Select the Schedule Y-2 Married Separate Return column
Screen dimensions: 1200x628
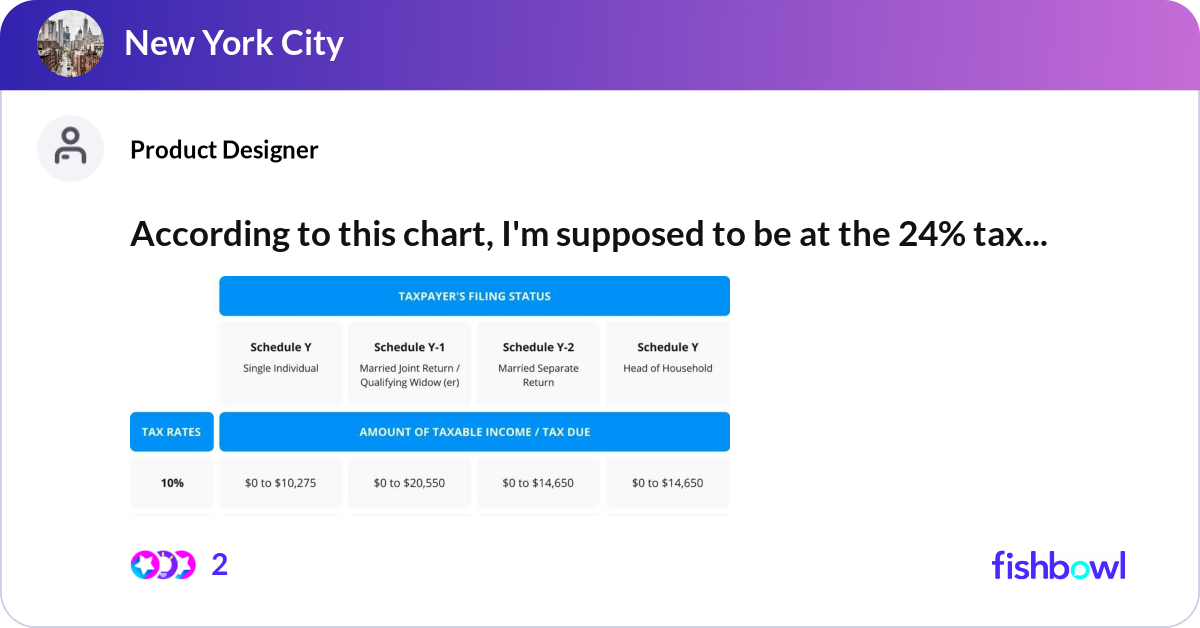538,363
